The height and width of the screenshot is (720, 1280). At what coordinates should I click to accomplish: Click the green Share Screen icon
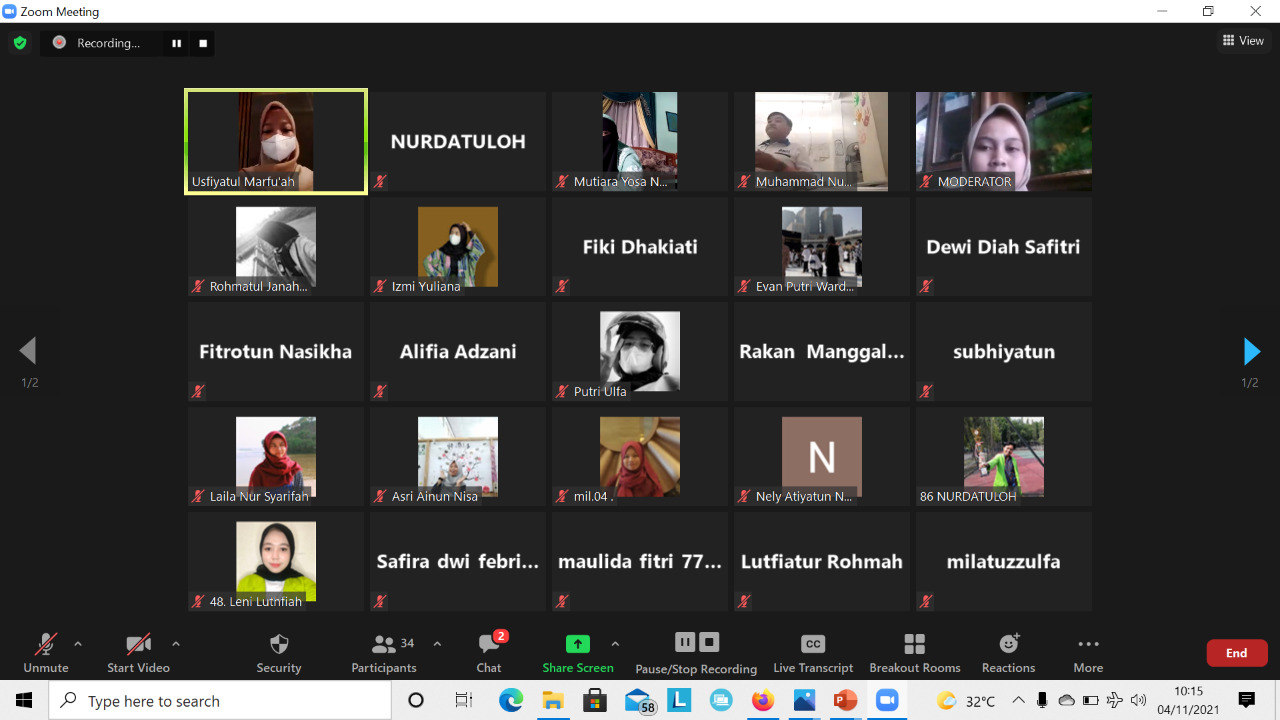(578, 644)
